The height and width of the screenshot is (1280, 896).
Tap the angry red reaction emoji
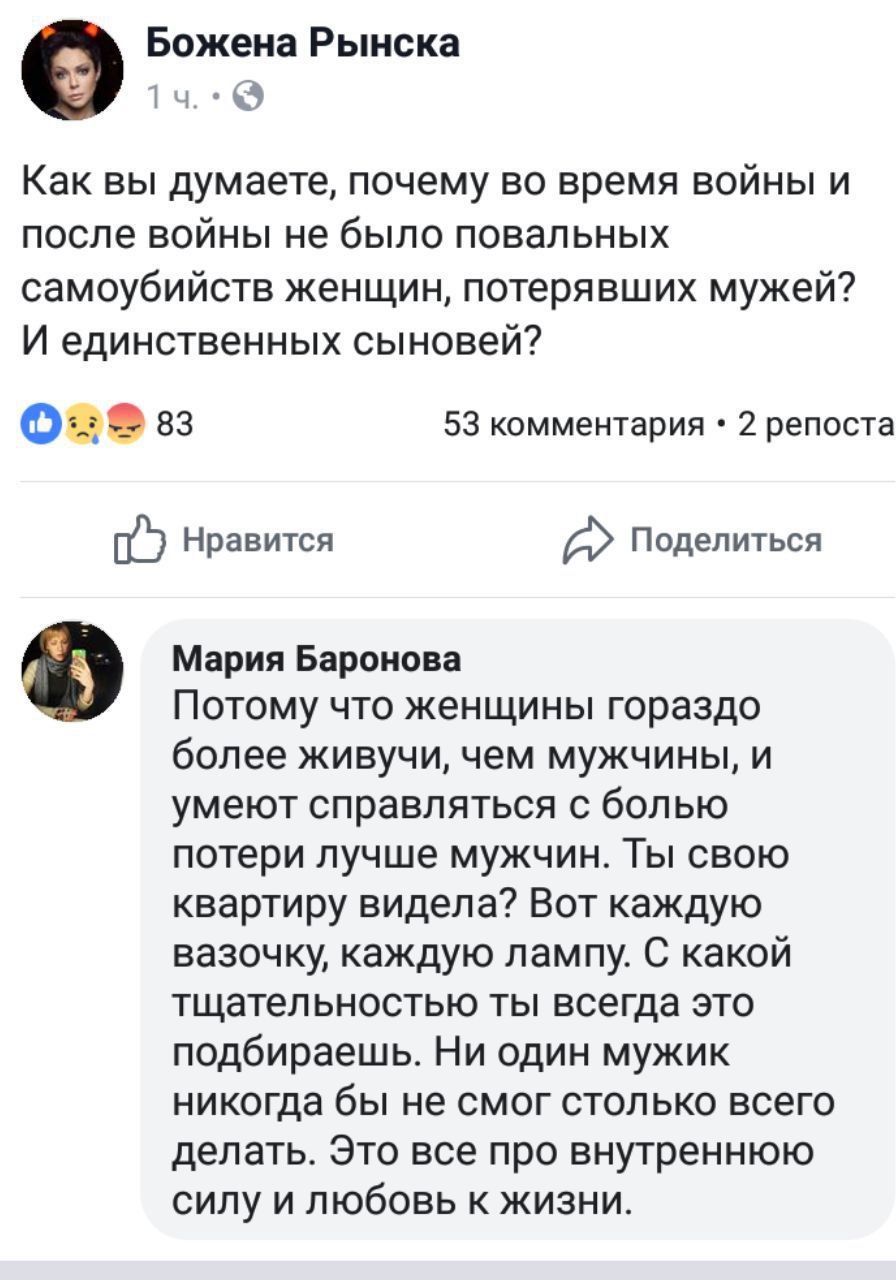click(126, 425)
